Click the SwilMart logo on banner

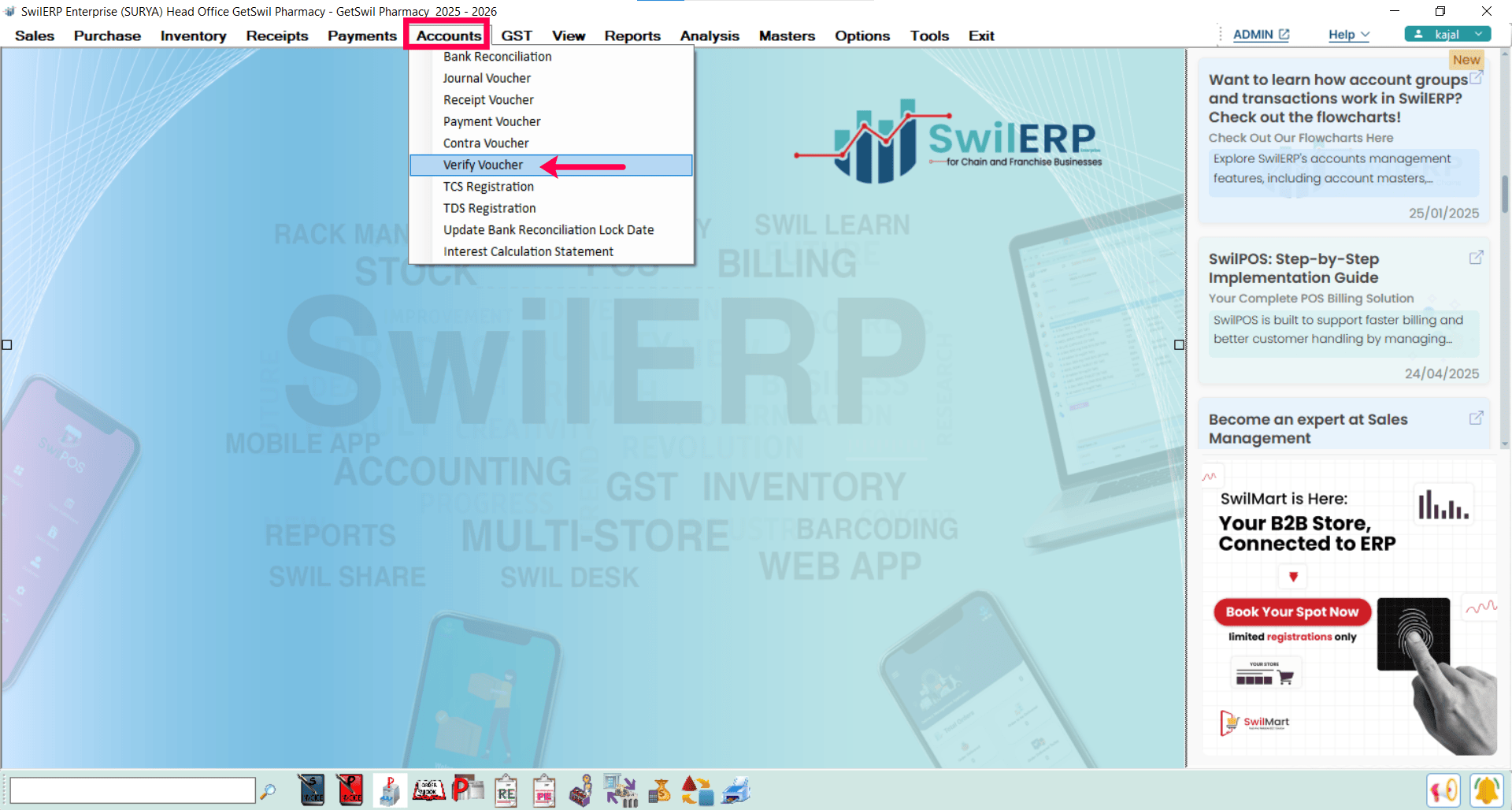[1255, 722]
